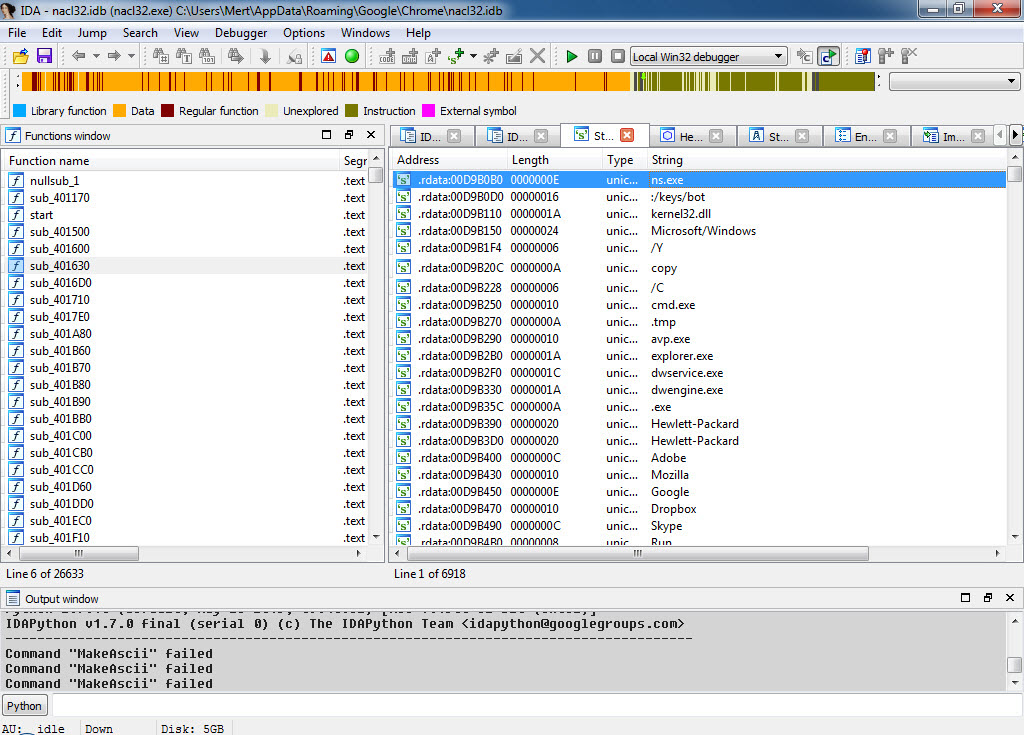Open the Debugger menu
Viewport: 1024px width, 735px height.
pos(241,33)
